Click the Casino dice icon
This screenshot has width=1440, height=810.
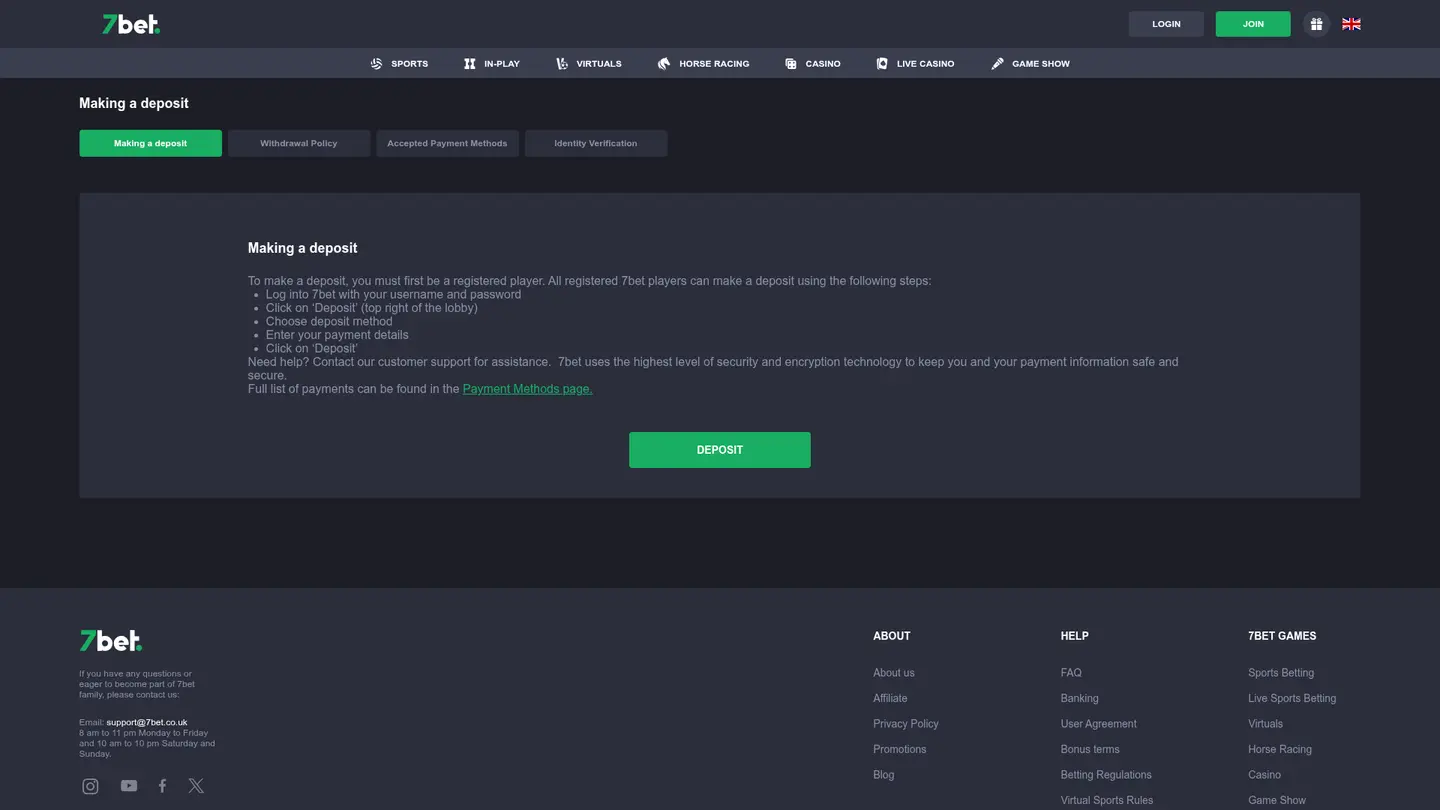tap(791, 63)
